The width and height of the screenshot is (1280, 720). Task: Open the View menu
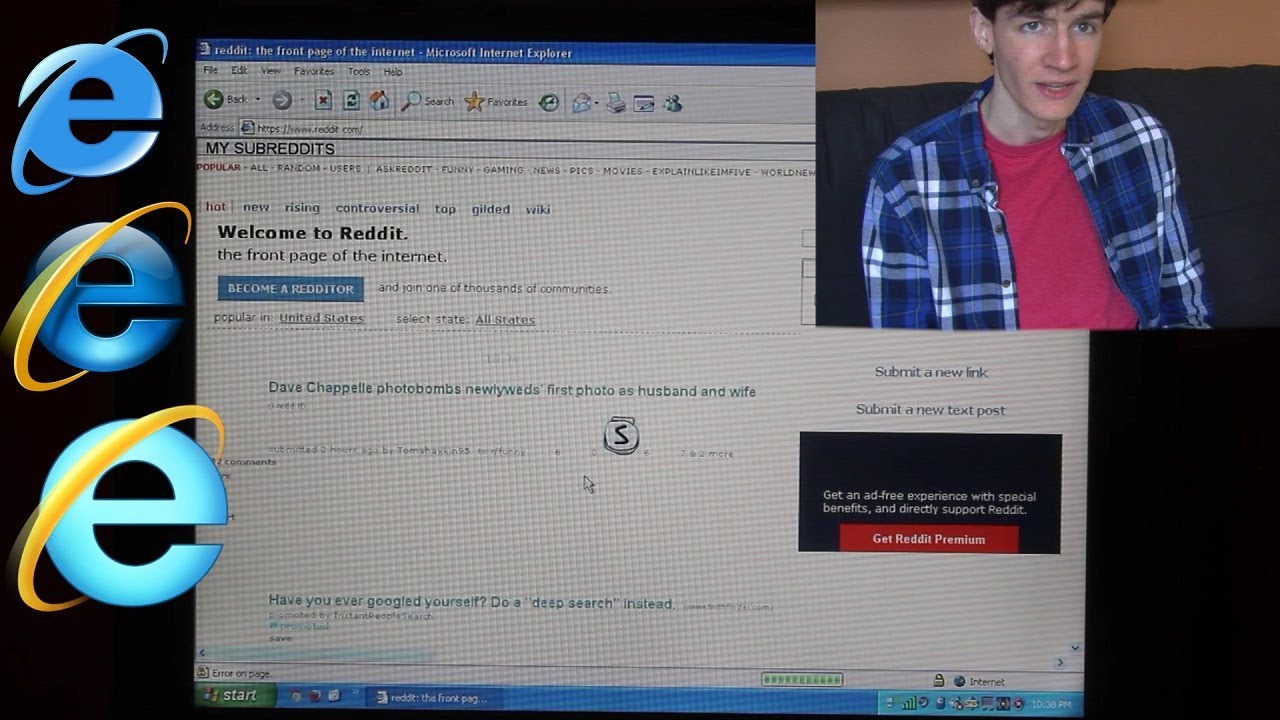[x=271, y=71]
